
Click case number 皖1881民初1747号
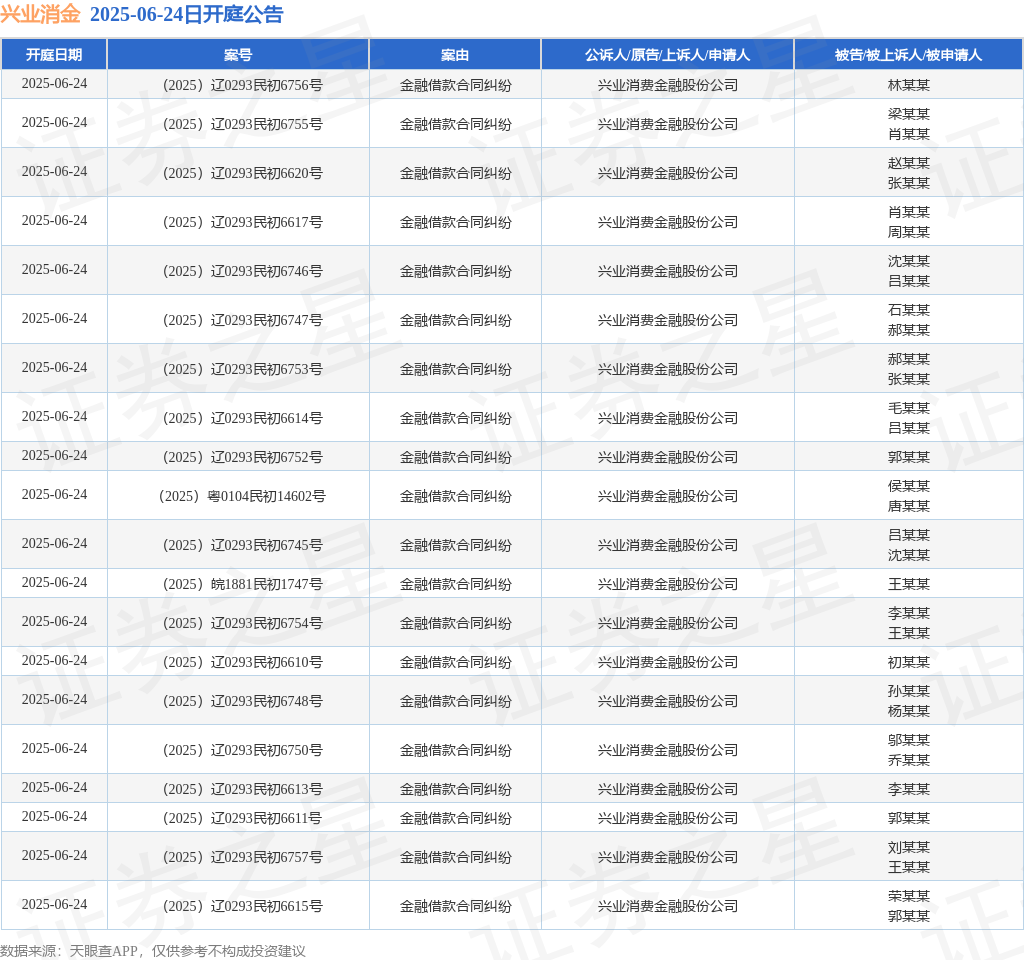click(x=242, y=584)
